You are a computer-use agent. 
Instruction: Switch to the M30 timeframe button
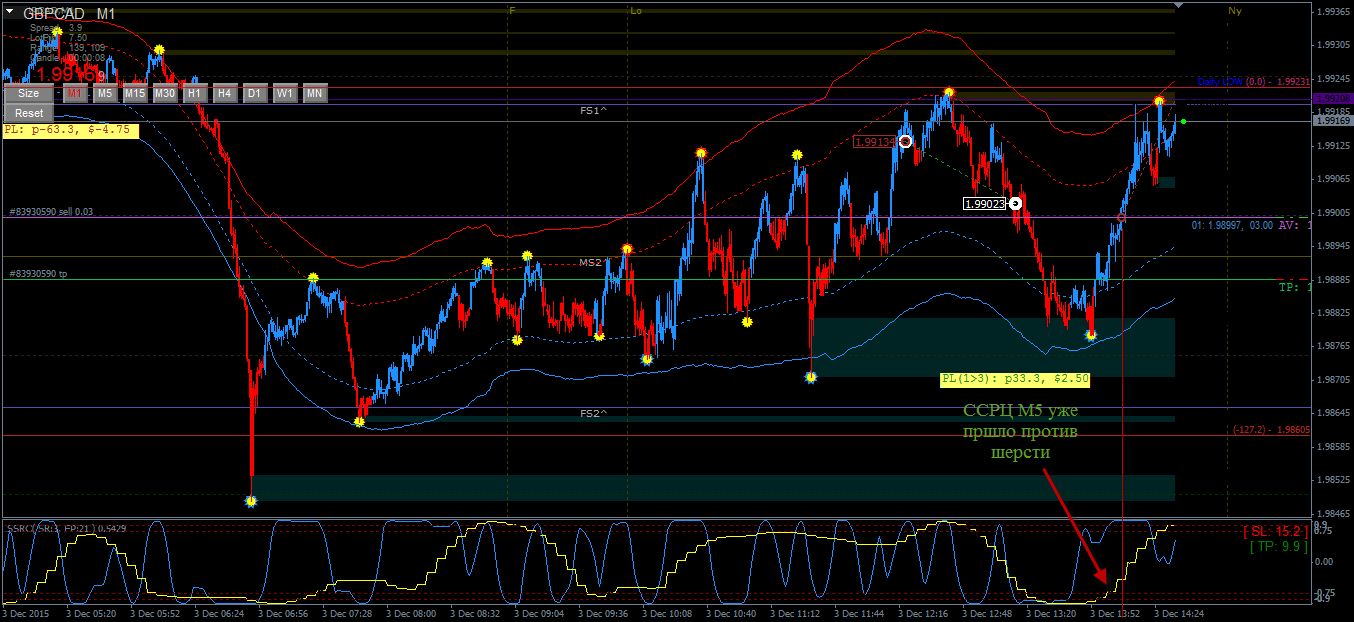(x=165, y=93)
